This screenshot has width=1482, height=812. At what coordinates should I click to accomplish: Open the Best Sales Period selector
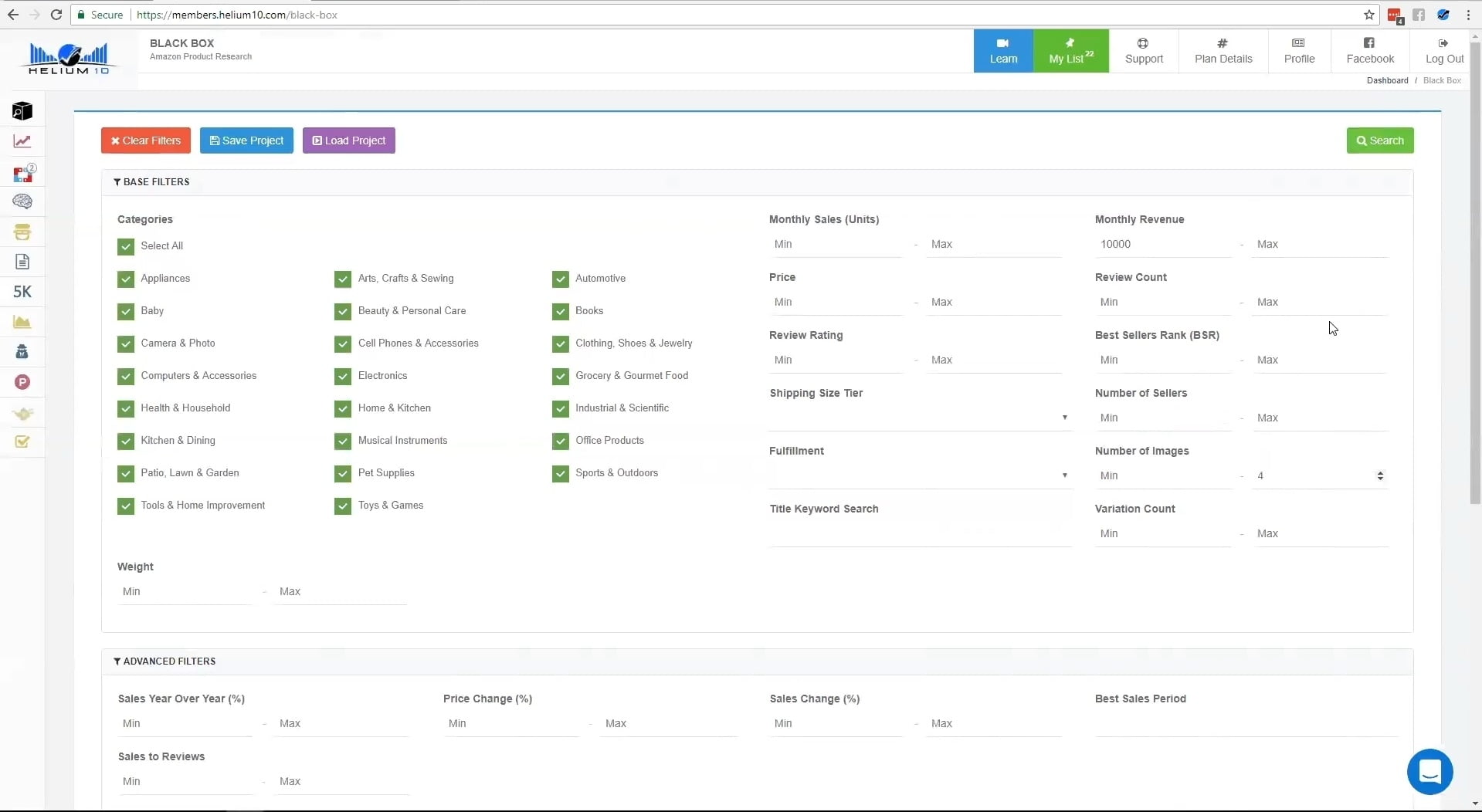coord(1246,723)
